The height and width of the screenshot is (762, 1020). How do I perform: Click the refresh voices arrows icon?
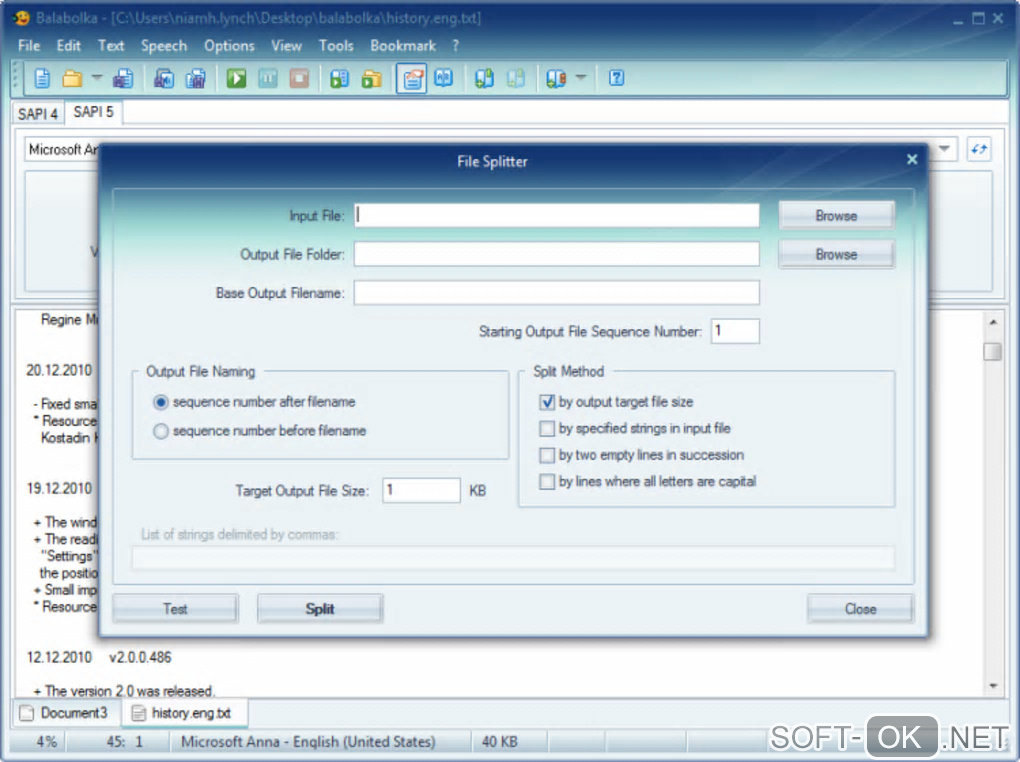[979, 149]
